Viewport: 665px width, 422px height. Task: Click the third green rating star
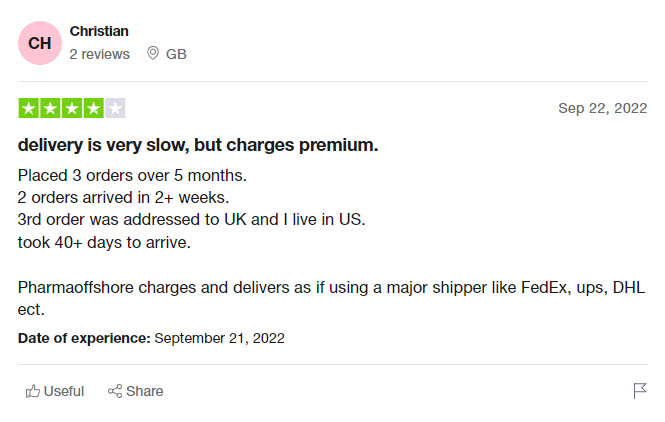72,108
